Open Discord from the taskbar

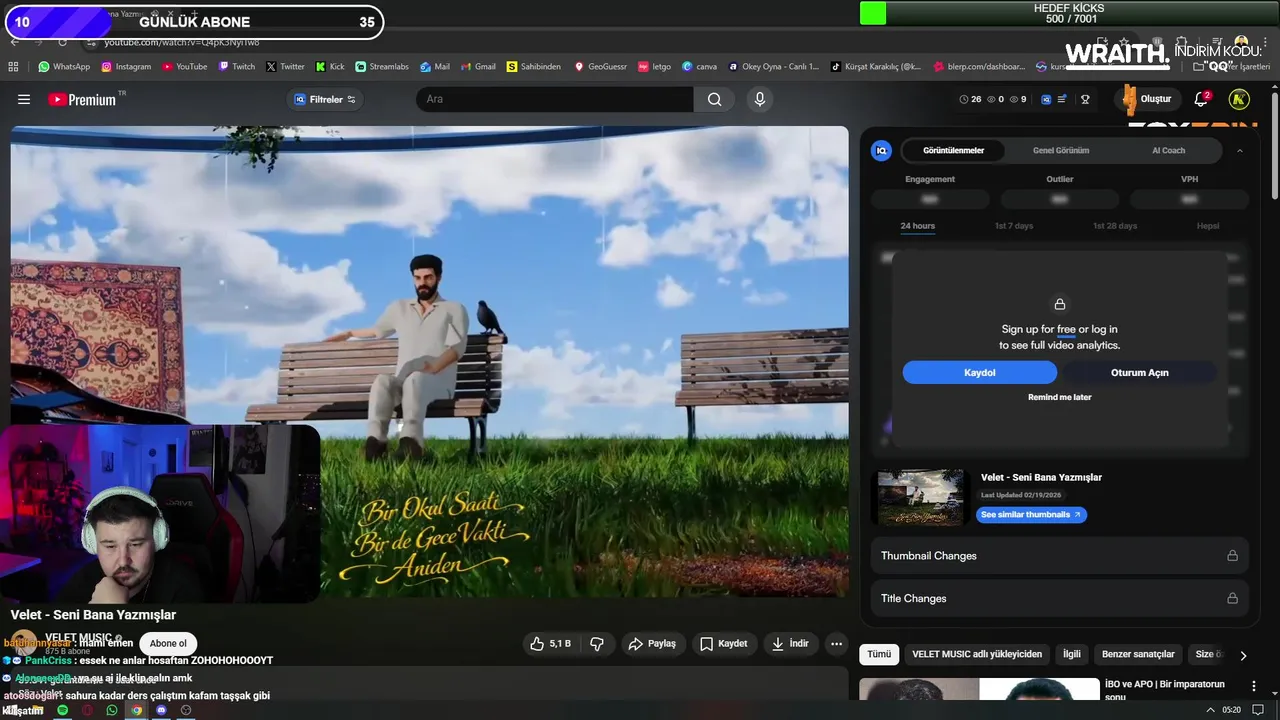(161, 710)
